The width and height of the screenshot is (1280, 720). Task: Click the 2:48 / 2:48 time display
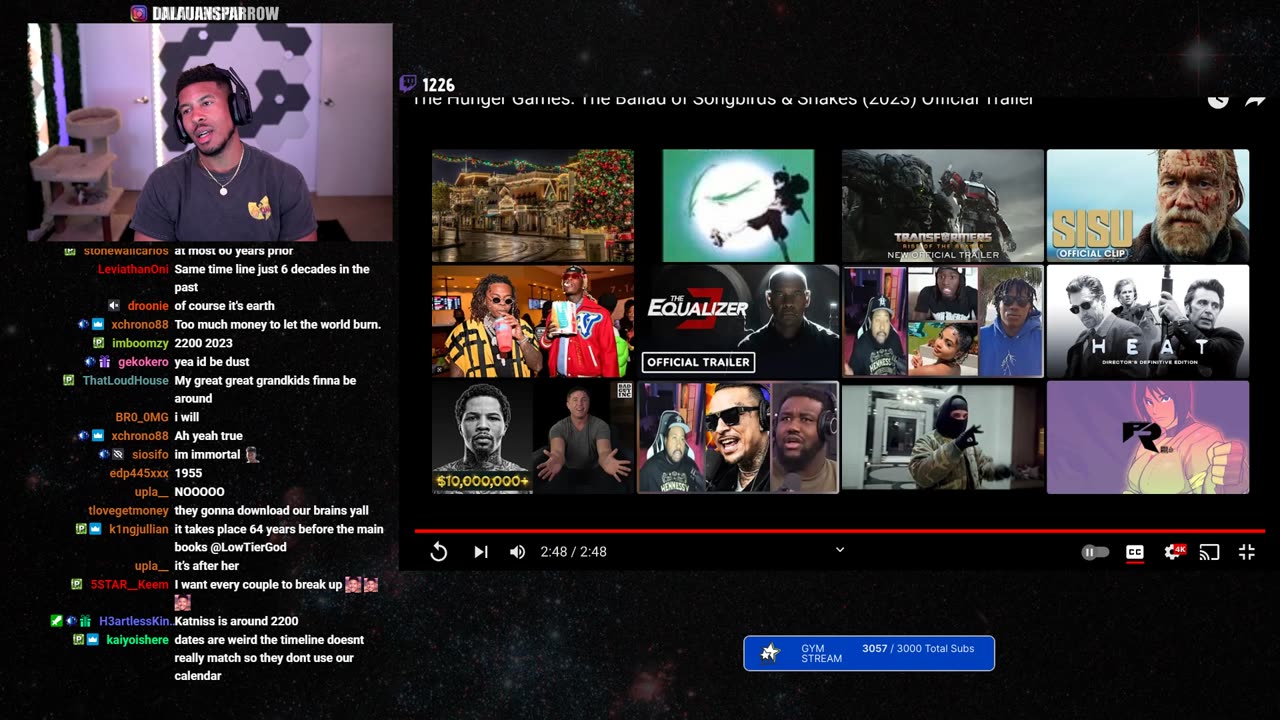(x=573, y=552)
